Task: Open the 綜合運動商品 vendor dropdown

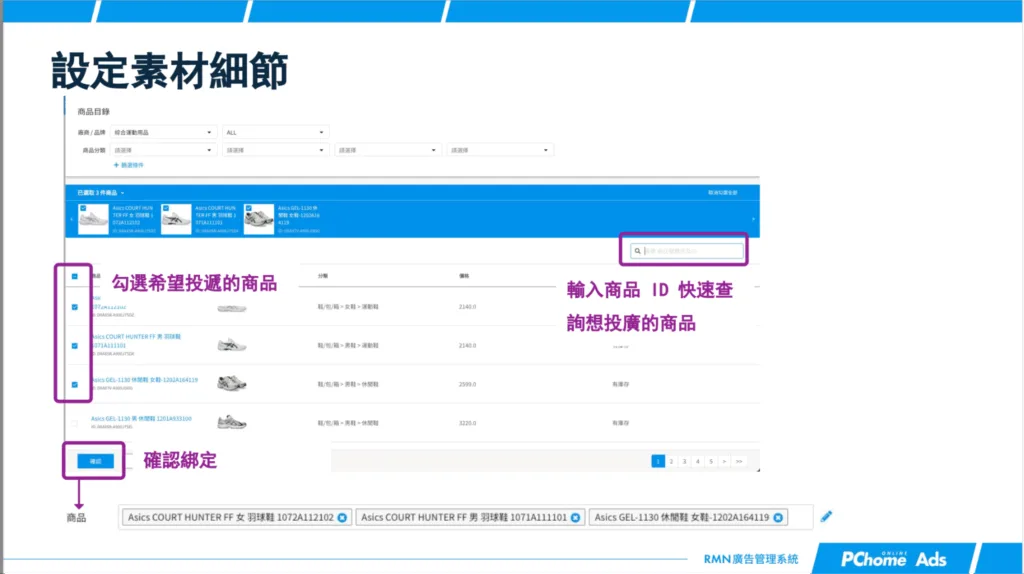Action: point(162,133)
